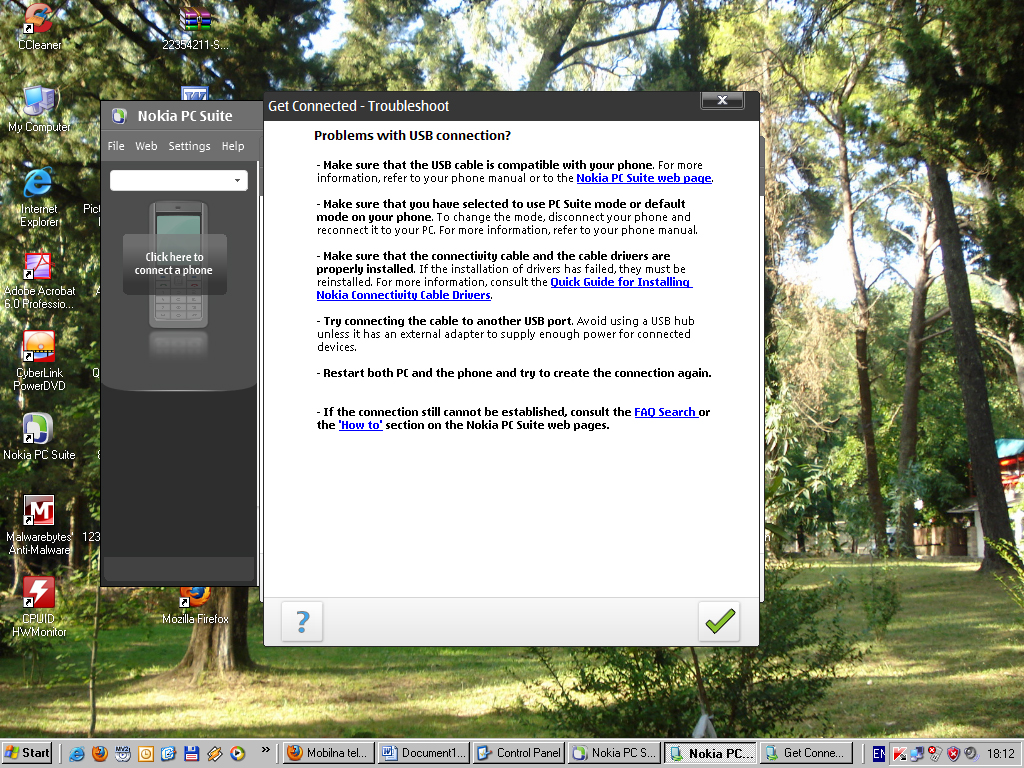
Task: Expand hidden quick launch items chevron
Action: [x=265, y=750]
